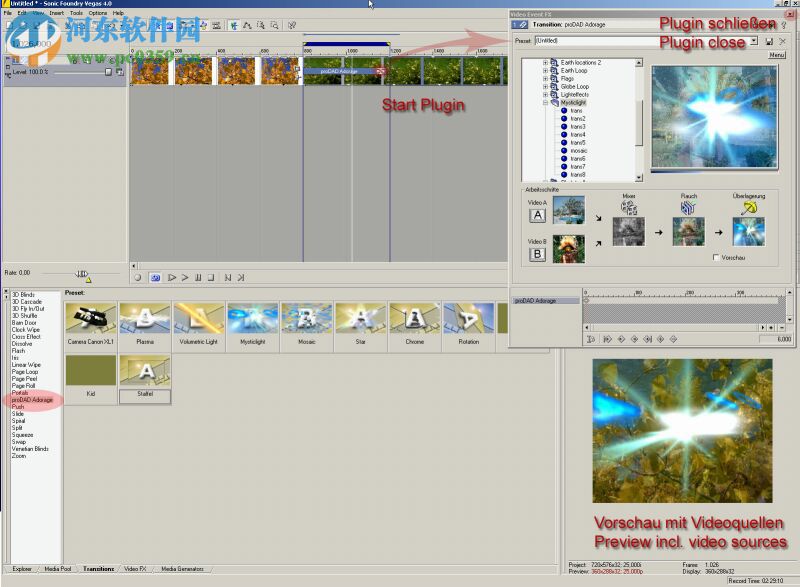Screen dimensions: 800x587
Task: Select the trans5 preset in tree
Action: [x=578, y=143]
